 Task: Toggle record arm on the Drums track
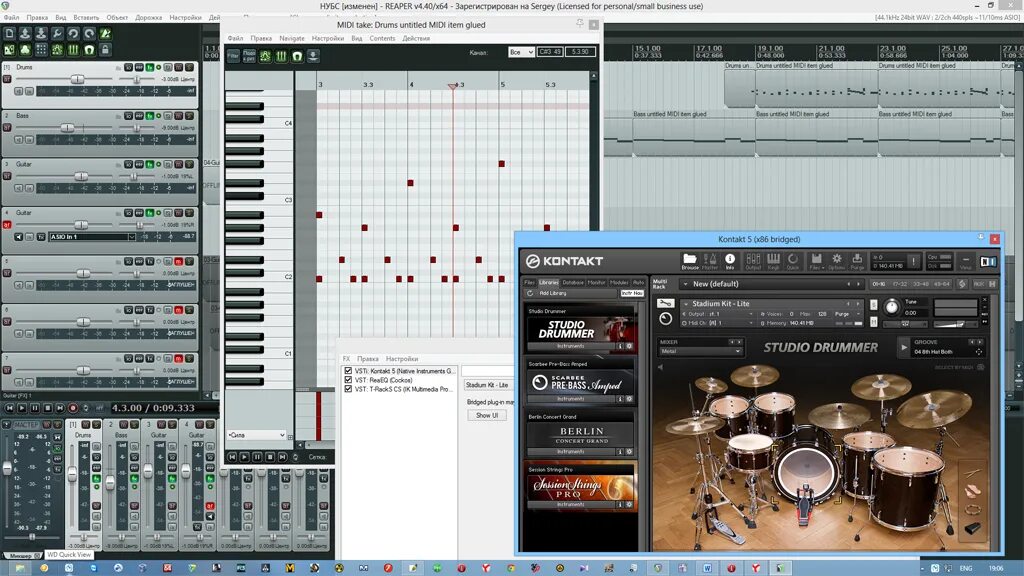(7, 79)
